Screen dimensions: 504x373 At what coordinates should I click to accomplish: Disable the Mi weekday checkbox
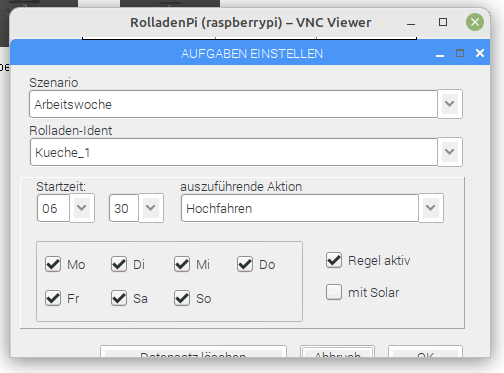(x=182, y=264)
